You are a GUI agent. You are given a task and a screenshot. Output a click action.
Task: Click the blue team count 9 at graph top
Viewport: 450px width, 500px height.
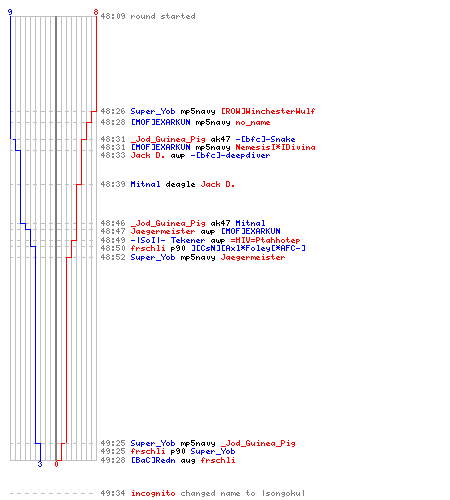tap(10, 12)
